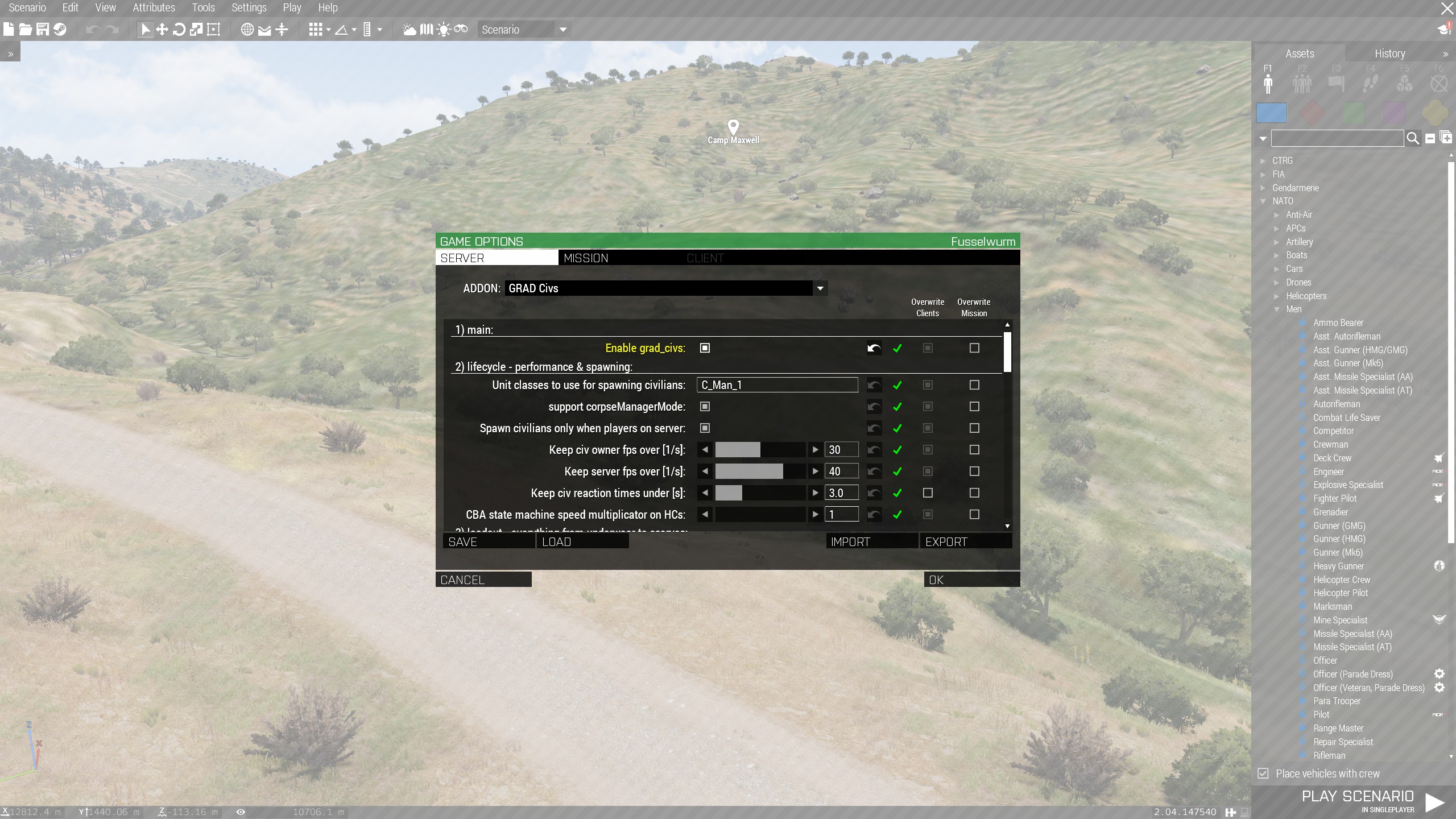The width and height of the screenshot is (1456, 819).
Task: Click the Save scenario floppy icon
Action: (43, 30)
